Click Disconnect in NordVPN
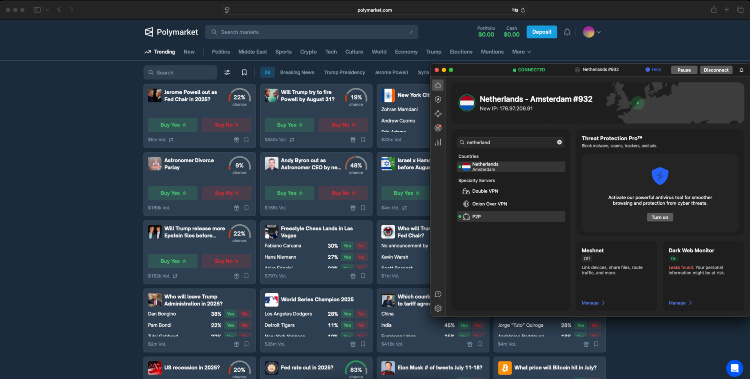750x379 pixels. 716,70
